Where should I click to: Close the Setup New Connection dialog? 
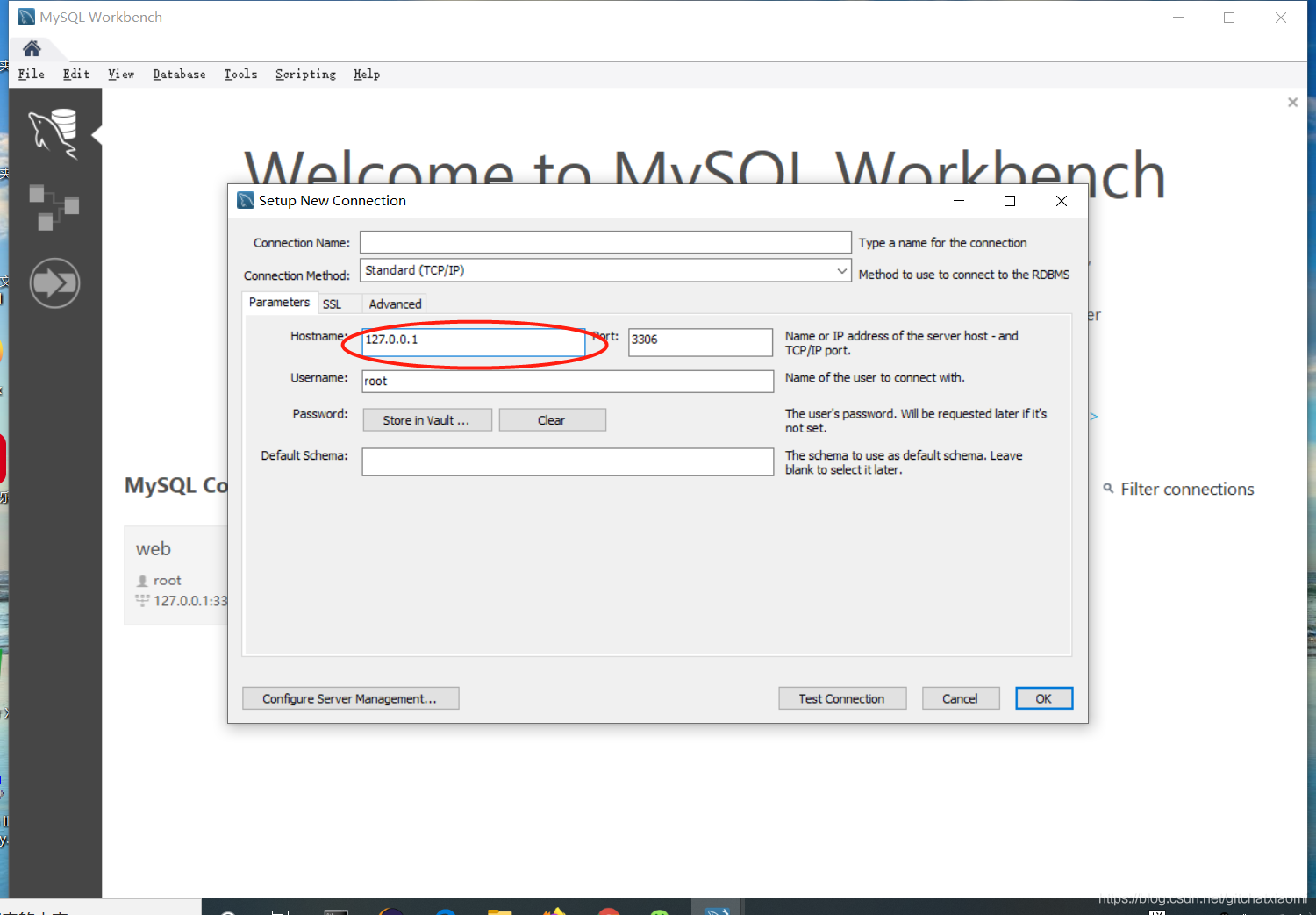[1062, 201]
